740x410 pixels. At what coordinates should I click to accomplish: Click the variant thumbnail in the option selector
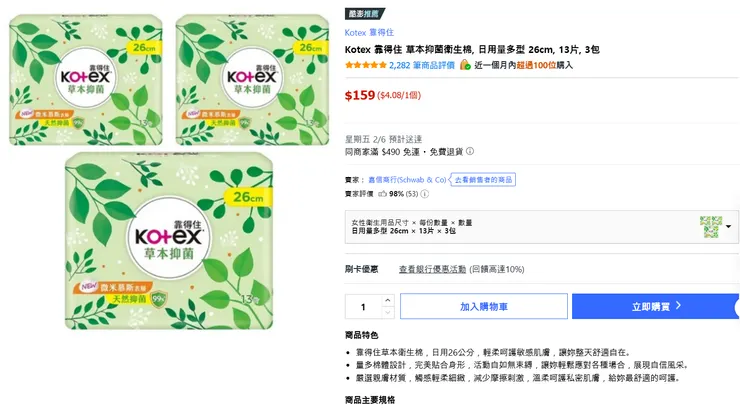click(710, 226)
